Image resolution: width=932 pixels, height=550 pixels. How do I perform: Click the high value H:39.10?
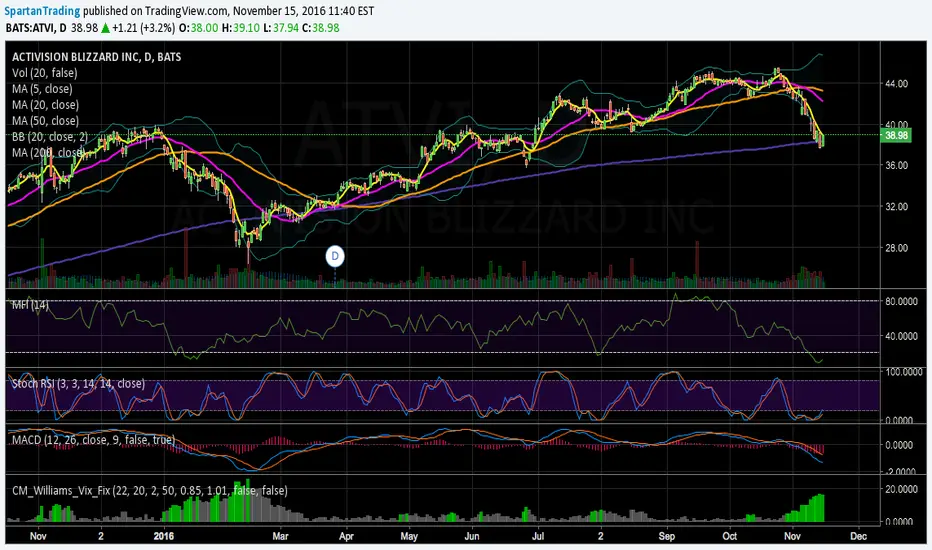point(241,28)
